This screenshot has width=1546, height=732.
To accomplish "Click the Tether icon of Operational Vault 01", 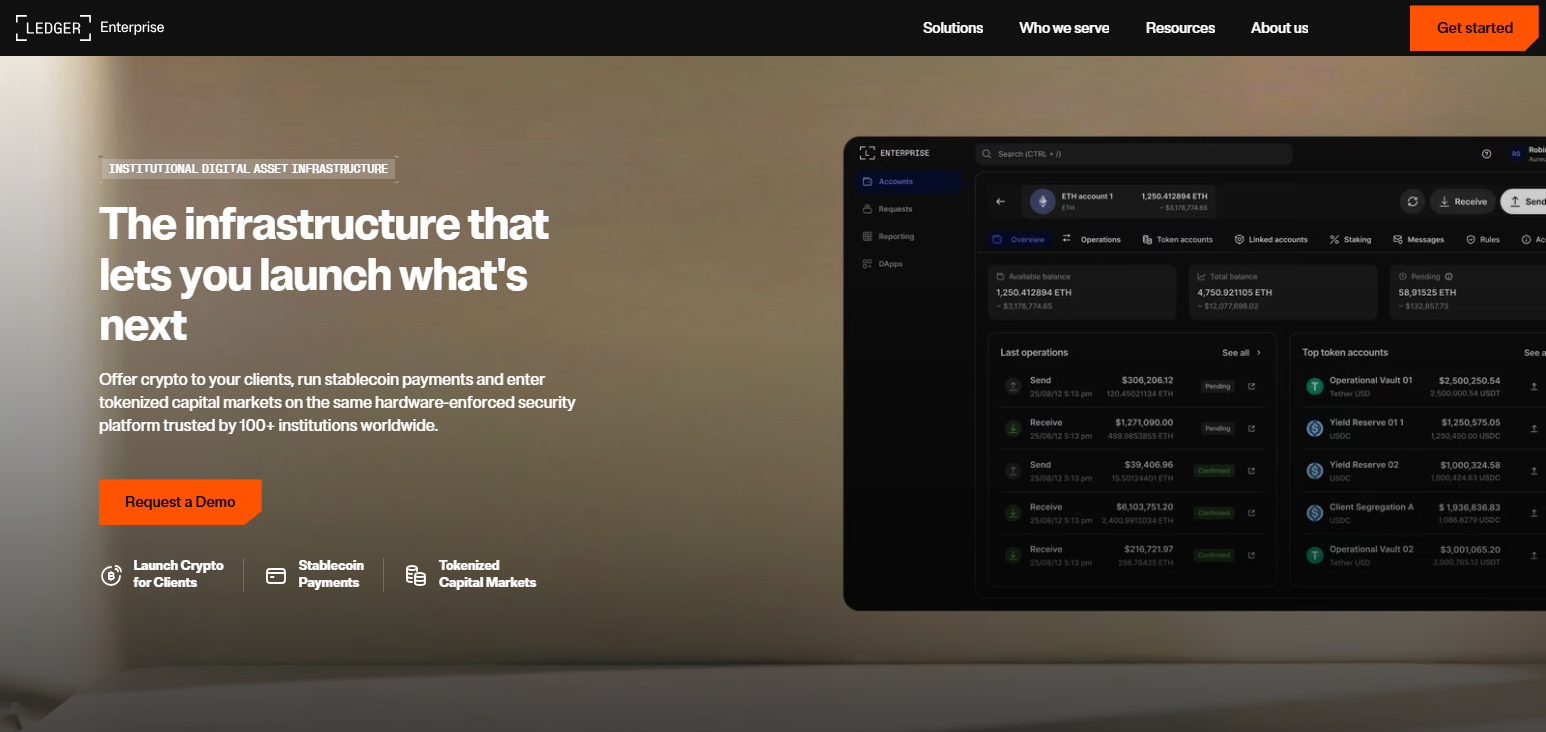I will coord(1315,386).
